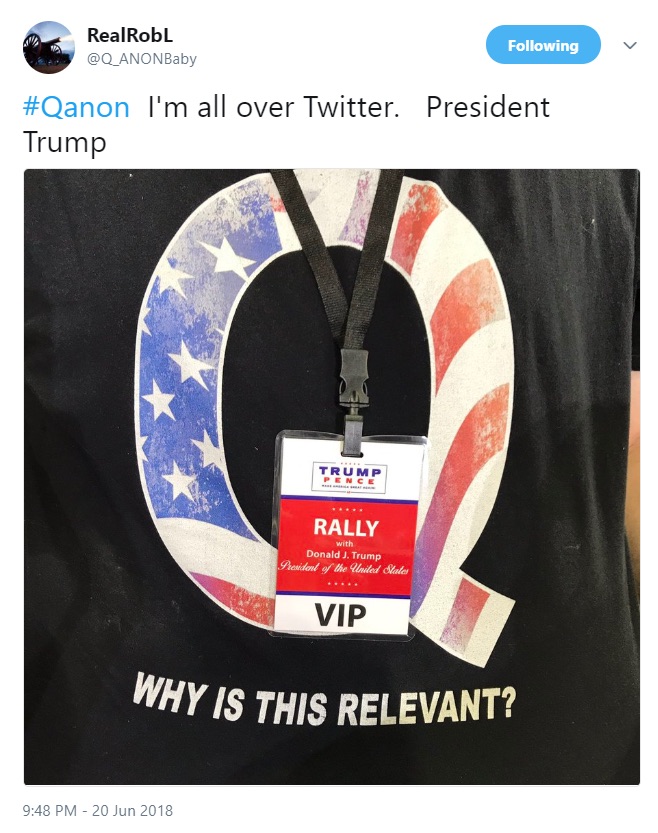The image size is (658, 833).
Task: Click the 'President of the United States' script line
Action: [x=344, y=568]
